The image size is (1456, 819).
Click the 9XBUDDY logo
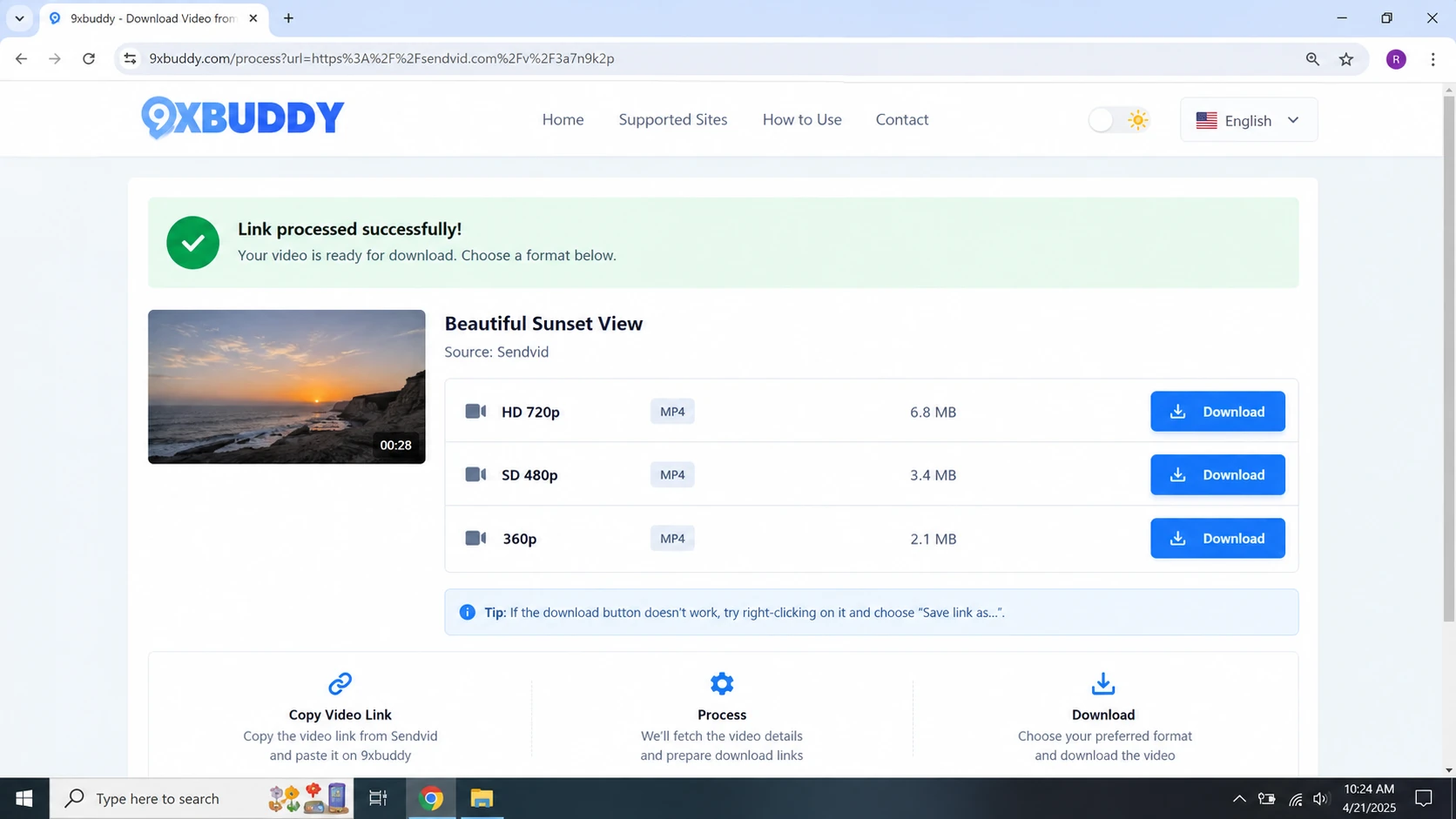243,118
